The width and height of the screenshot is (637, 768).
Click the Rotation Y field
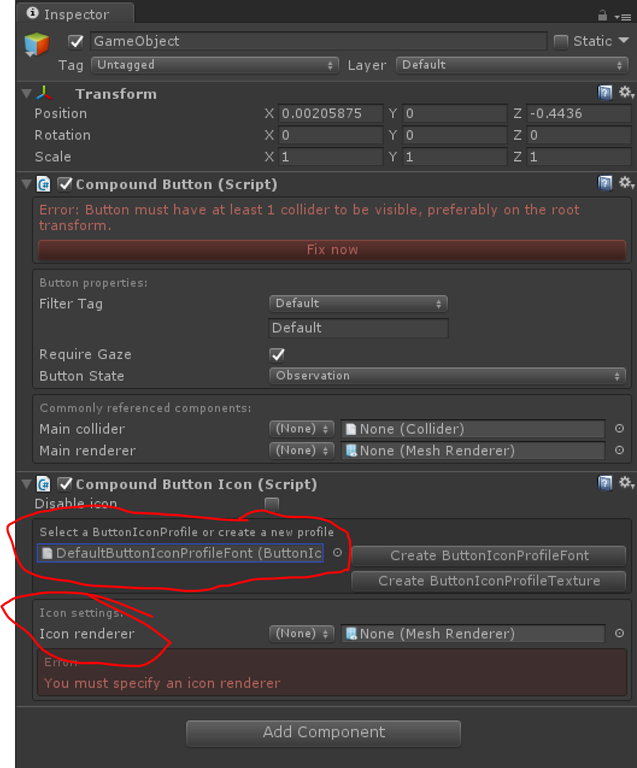click(x=455, y=135)
